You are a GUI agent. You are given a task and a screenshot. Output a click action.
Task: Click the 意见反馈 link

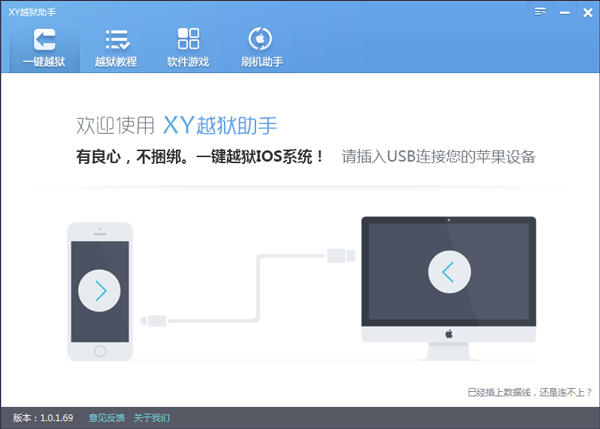coord(107,418)
